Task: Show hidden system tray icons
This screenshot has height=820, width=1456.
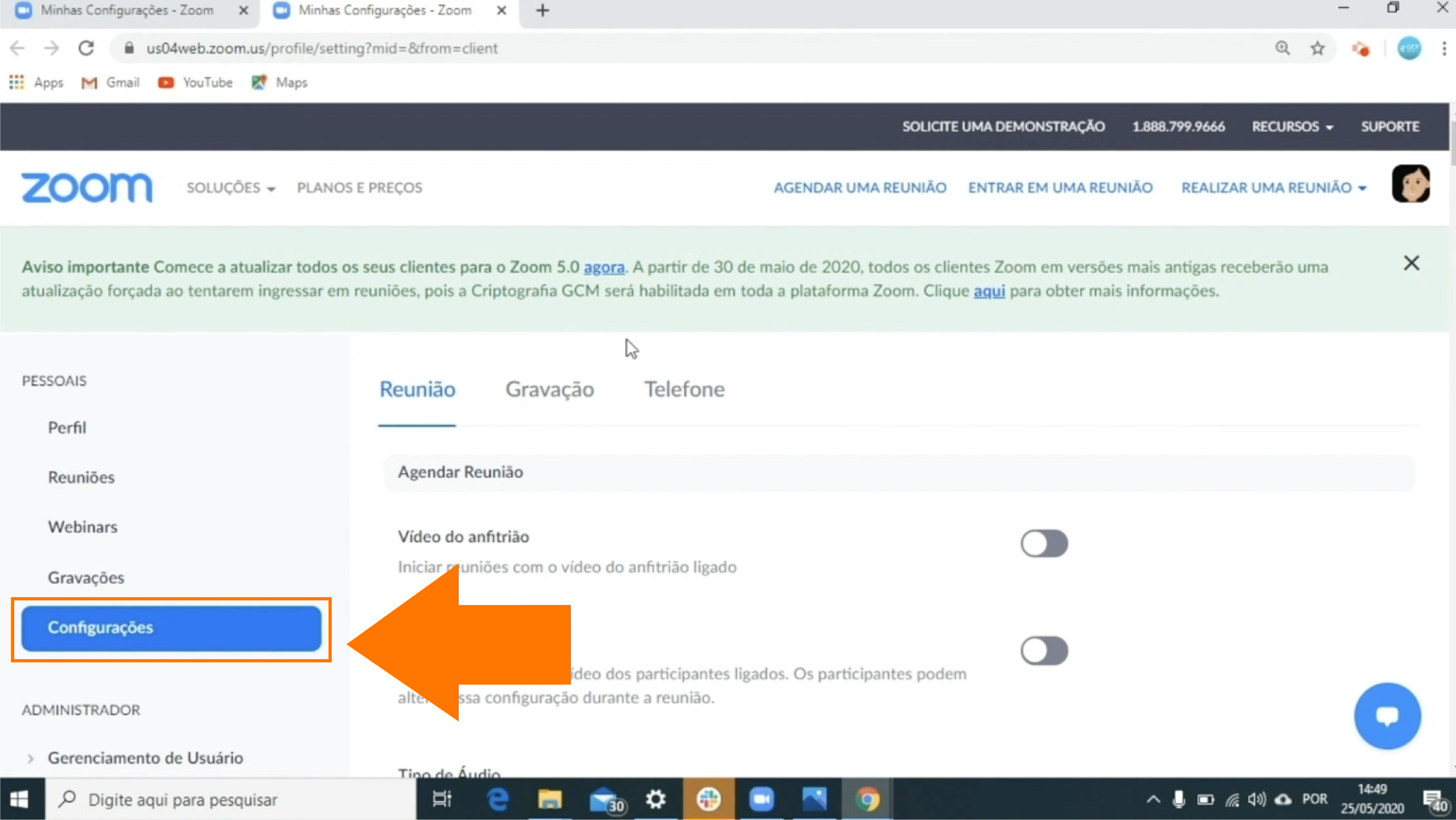Action: (1153, 799)
